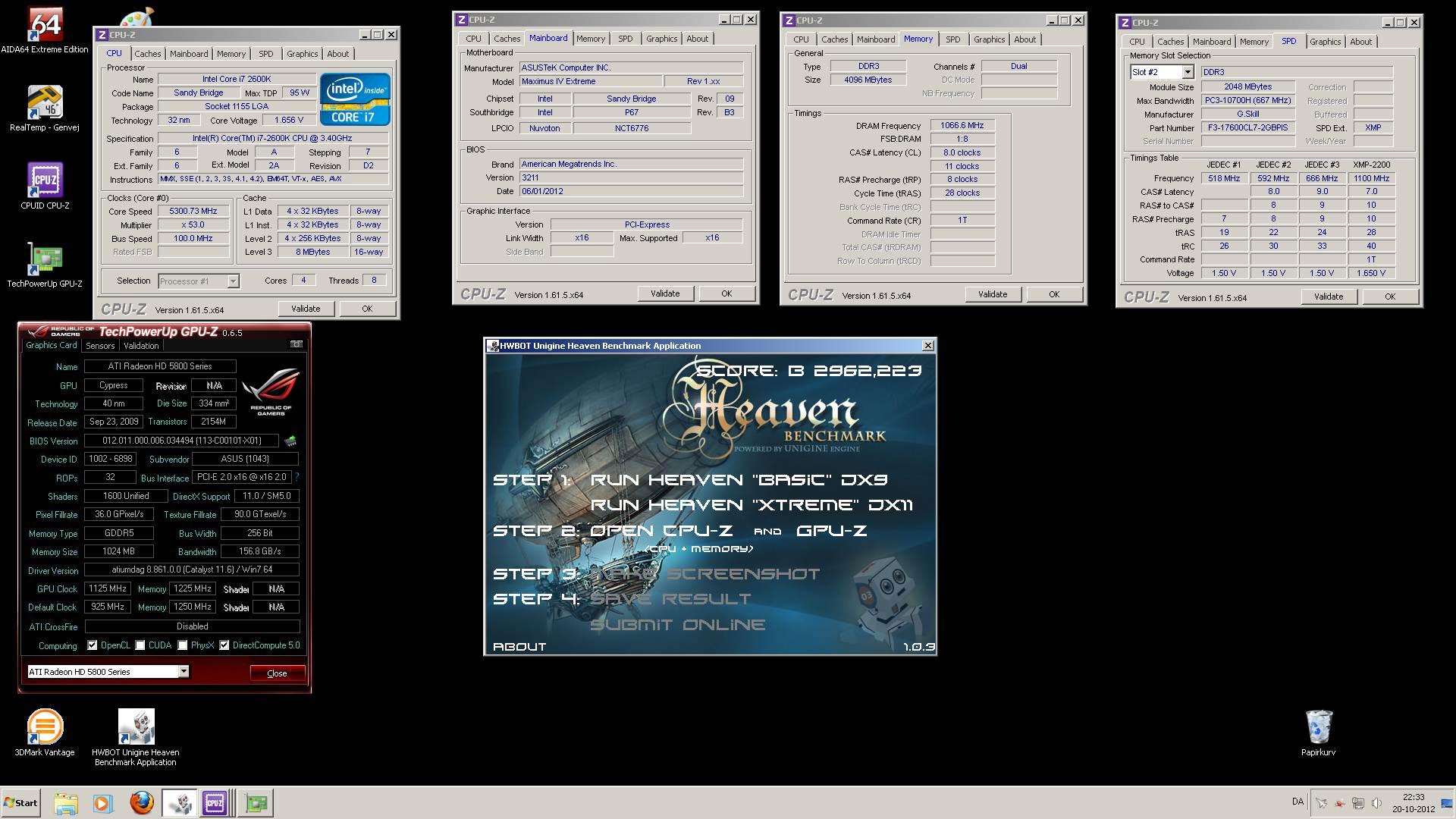Click the Model field Maximus IV Extreme
1456x819 pixels.
tap(590, 81)
